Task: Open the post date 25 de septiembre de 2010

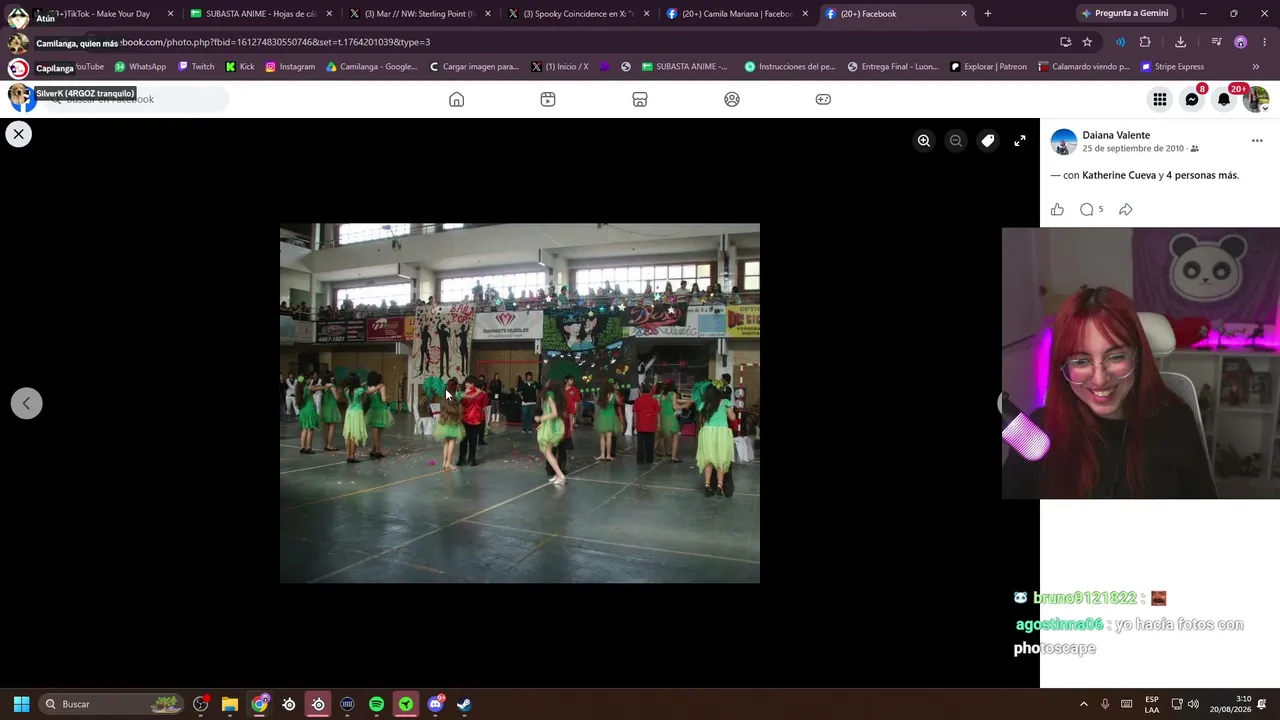Action: (1133, 149)
